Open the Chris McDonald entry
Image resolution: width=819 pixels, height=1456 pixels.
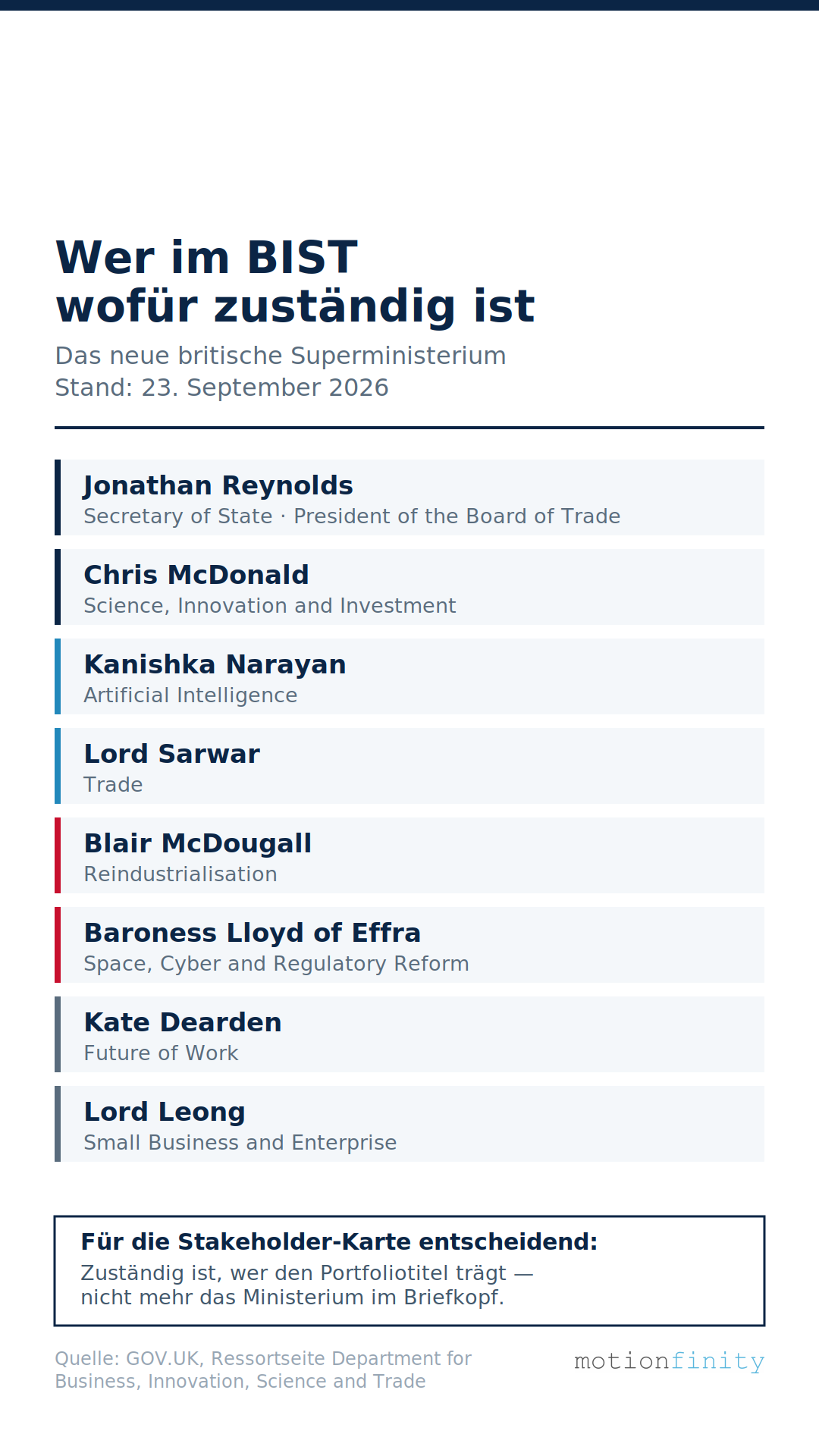point(409,587)
